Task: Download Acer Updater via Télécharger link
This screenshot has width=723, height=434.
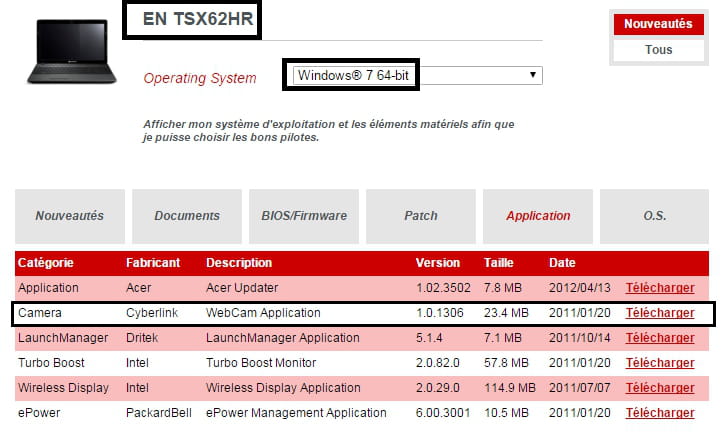Action: tap(660, 288)
